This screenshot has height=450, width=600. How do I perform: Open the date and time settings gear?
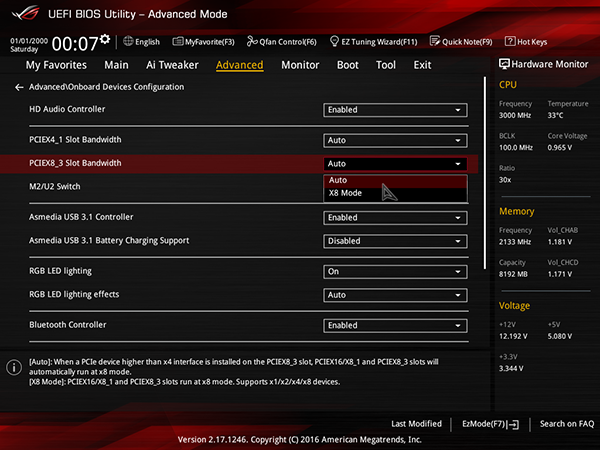coord(105,39)
